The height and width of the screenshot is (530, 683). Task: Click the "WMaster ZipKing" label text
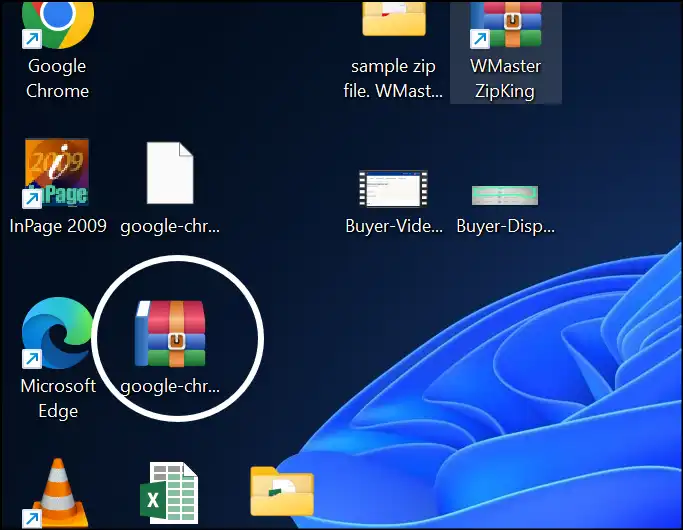505,78
